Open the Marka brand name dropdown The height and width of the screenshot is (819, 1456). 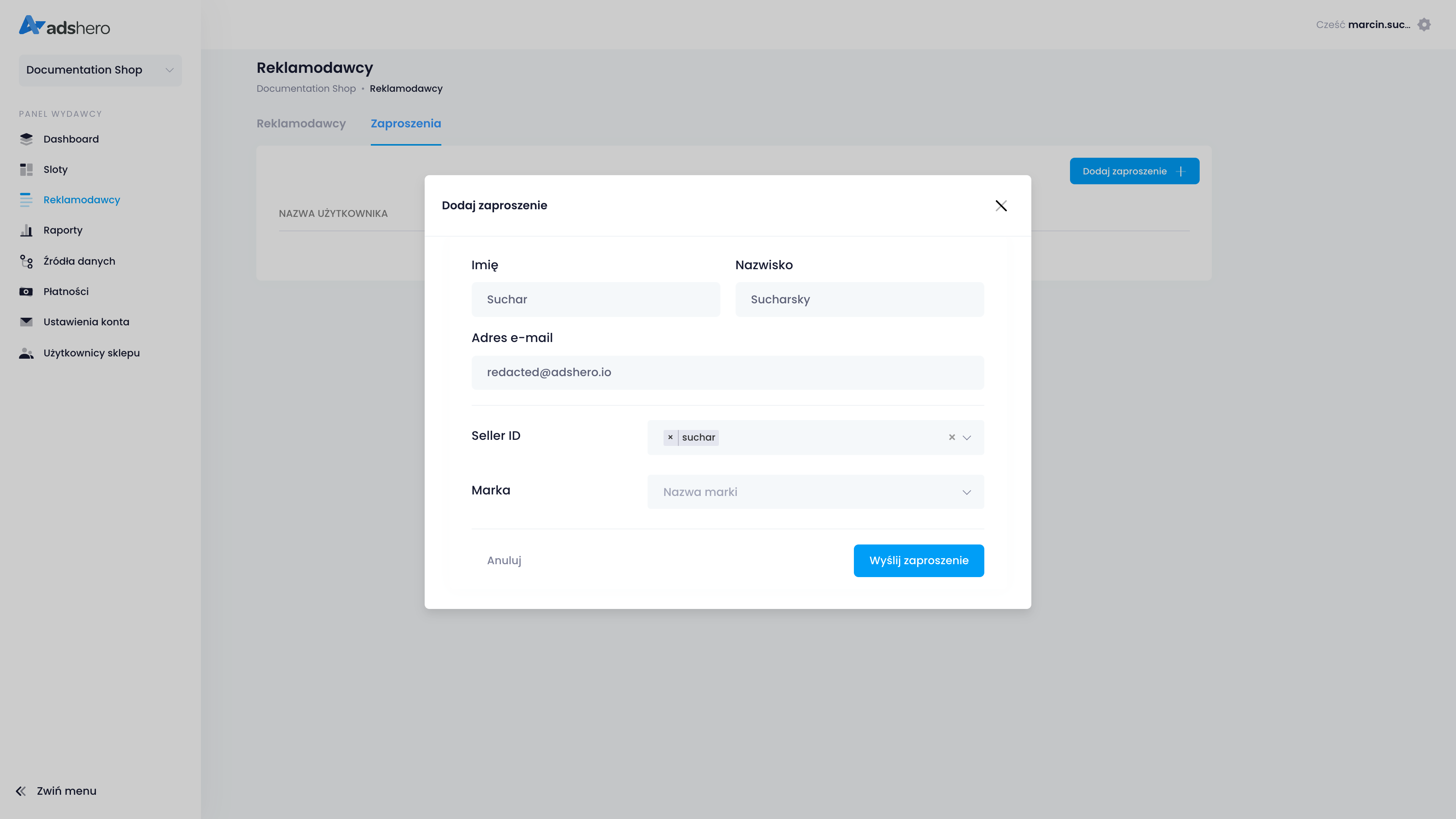coord(815,492)
